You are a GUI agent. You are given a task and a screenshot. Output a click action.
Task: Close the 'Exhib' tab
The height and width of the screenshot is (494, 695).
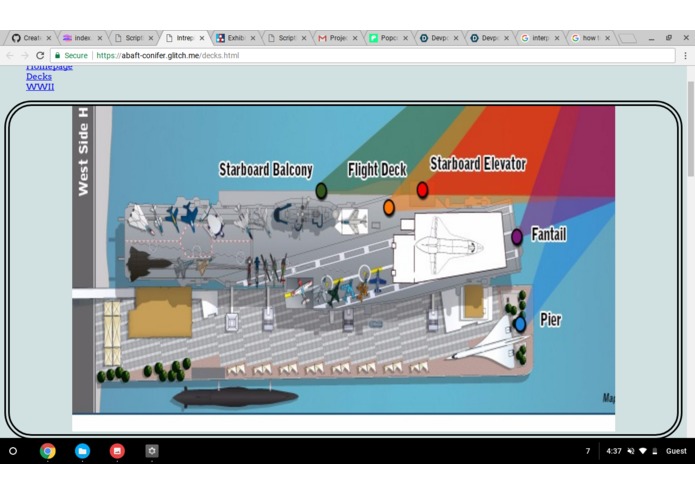[x=253, y=38]
